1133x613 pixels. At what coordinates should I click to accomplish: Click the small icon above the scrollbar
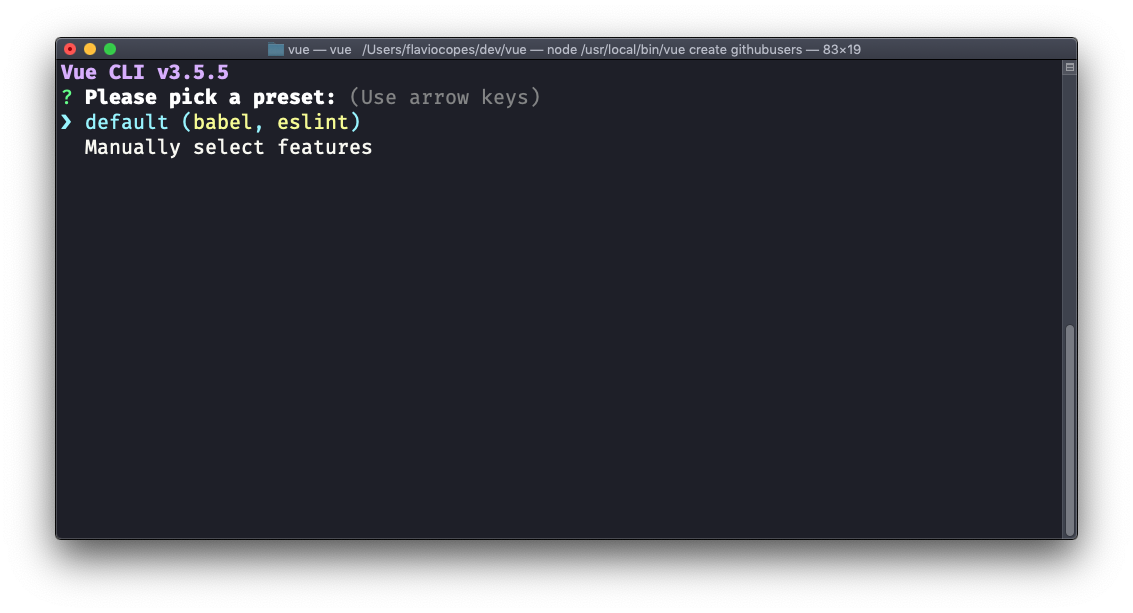coord(1069,67)
